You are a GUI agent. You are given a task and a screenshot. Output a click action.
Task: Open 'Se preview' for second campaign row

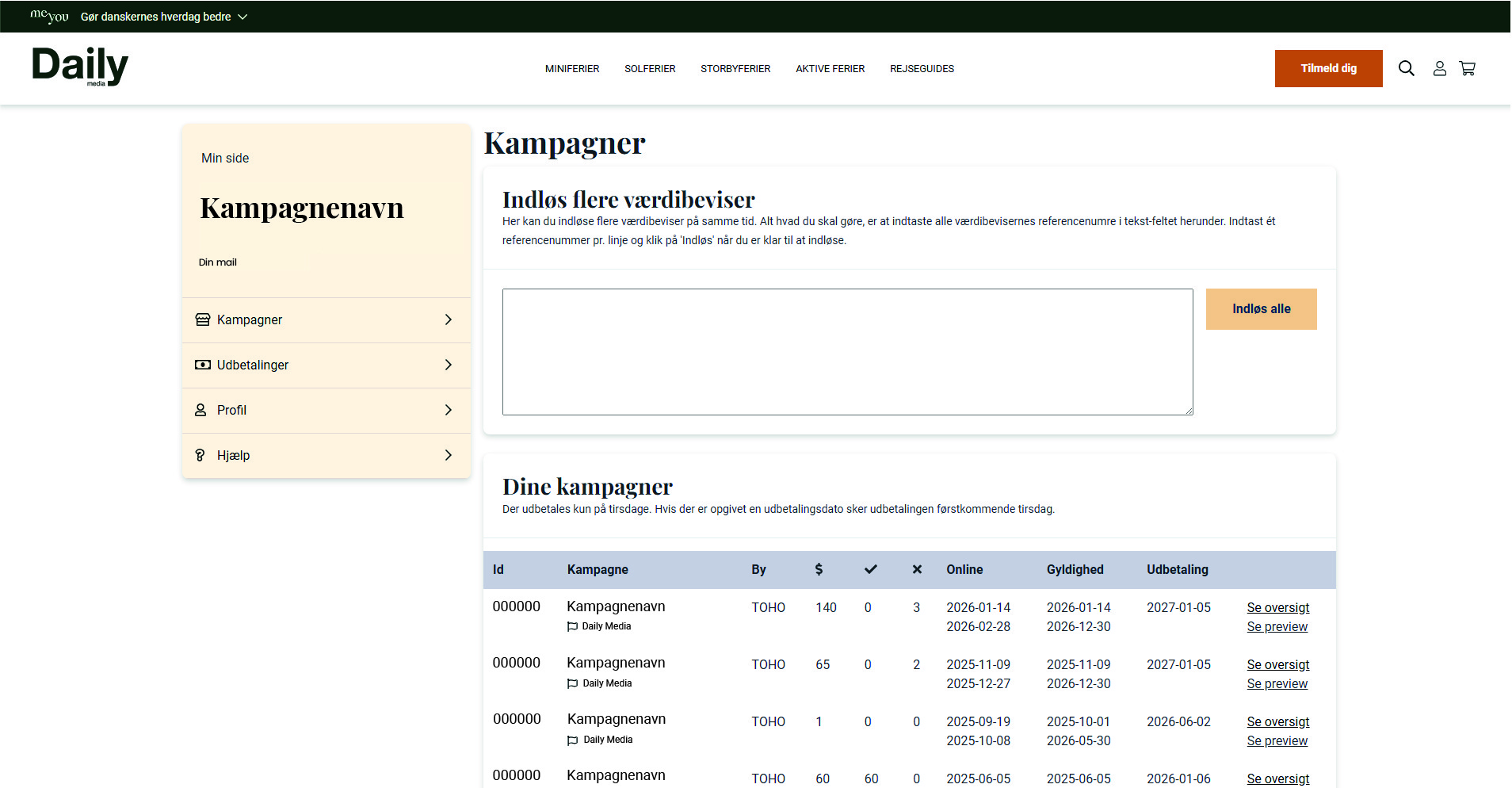coord(1277,683)
